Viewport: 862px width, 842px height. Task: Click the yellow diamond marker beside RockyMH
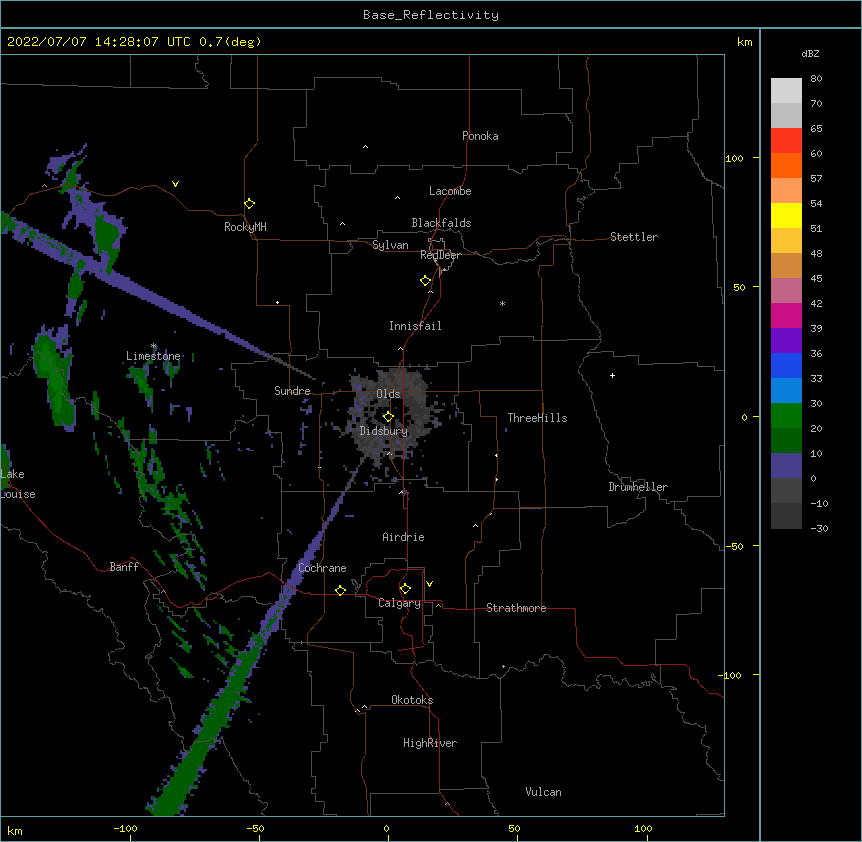(x=249, y=204)
